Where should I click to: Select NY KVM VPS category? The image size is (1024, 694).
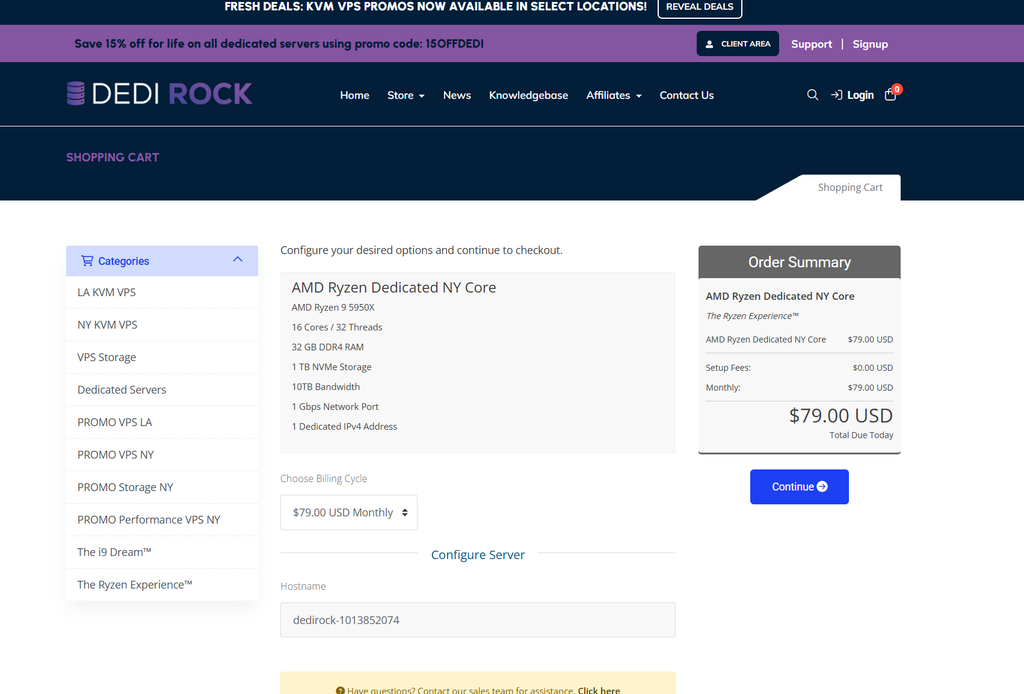click(x=162, y=325)
